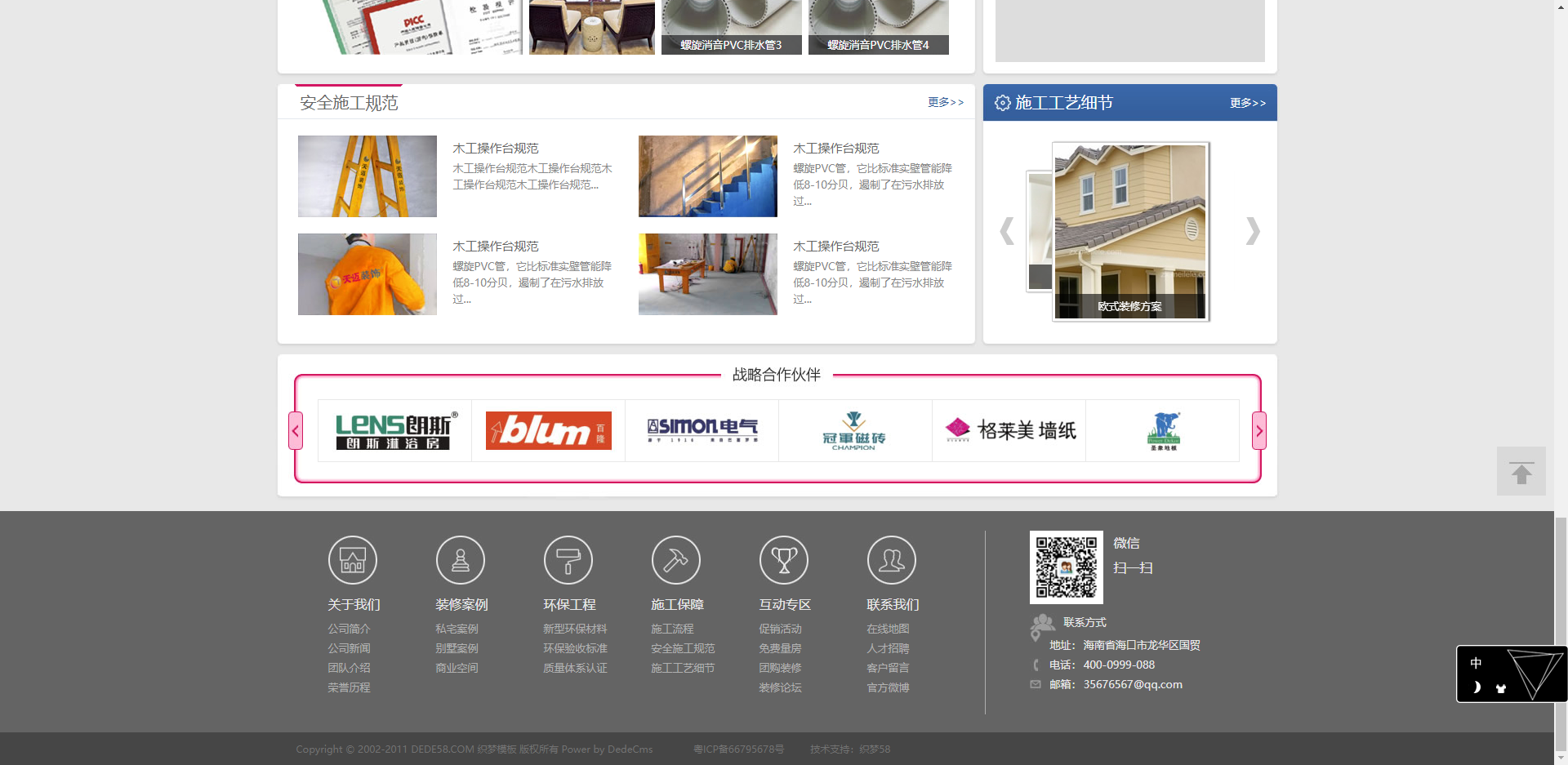Image resolution: width=1568 pixels, height=765 pixels.
Task: Open the 在线地图 footer link
Action: [888, 629]
